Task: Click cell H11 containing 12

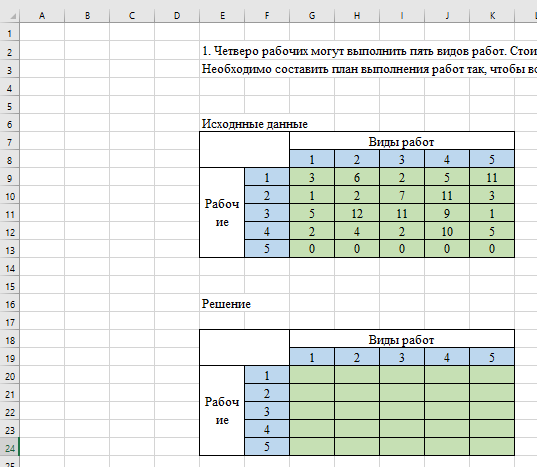Action: [x=357, y=213]
